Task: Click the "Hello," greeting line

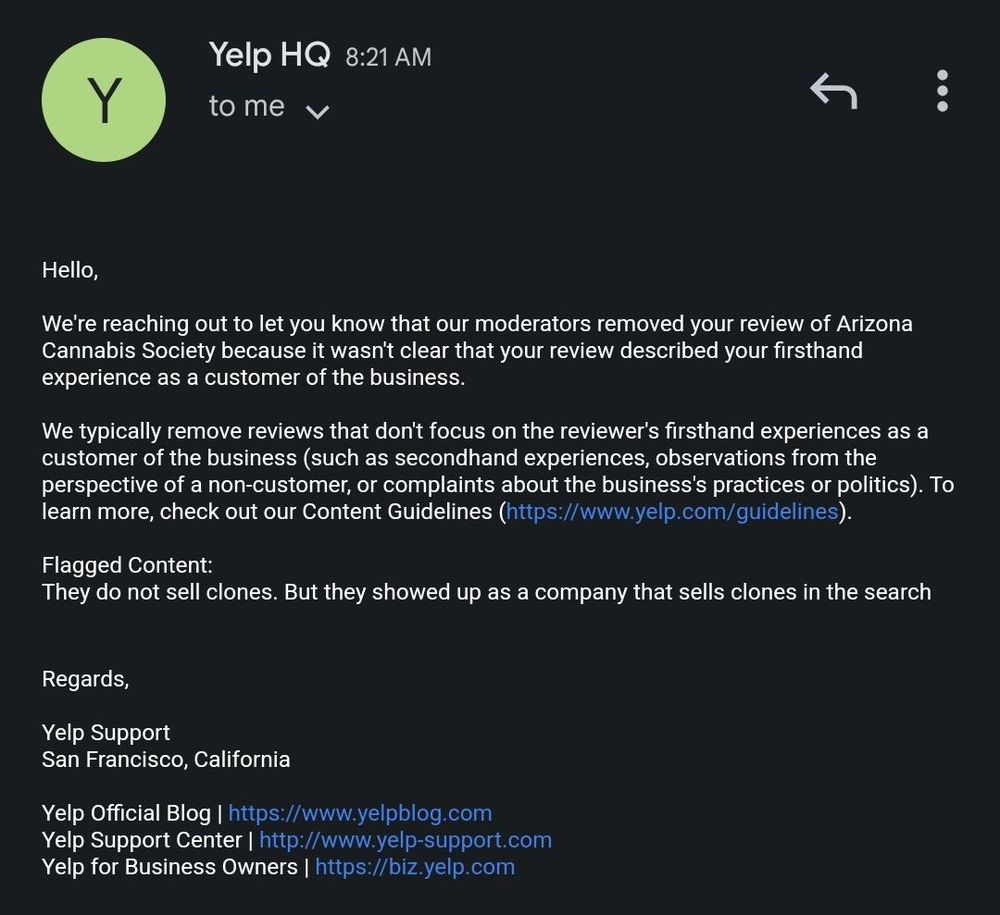Action: pos(70,269)
